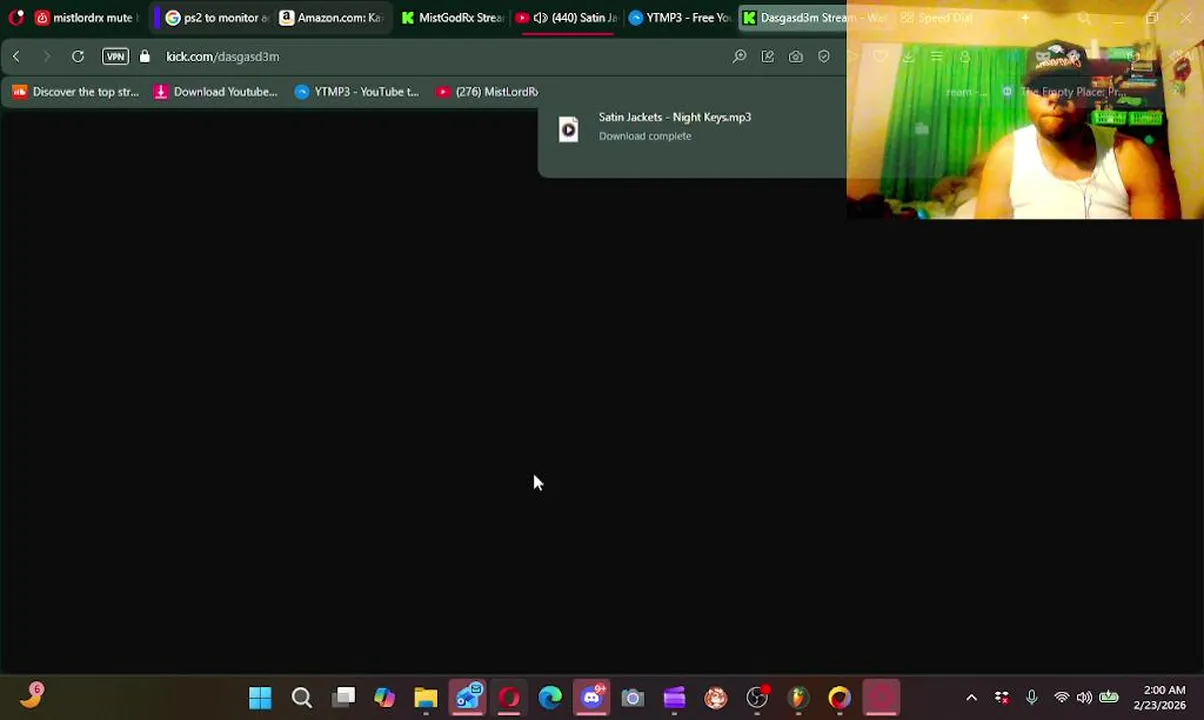The height and width of the screenshot is (720, 1204).
Task: Mute audio on the Satin Jackets tab
Action: click(541, 17)
